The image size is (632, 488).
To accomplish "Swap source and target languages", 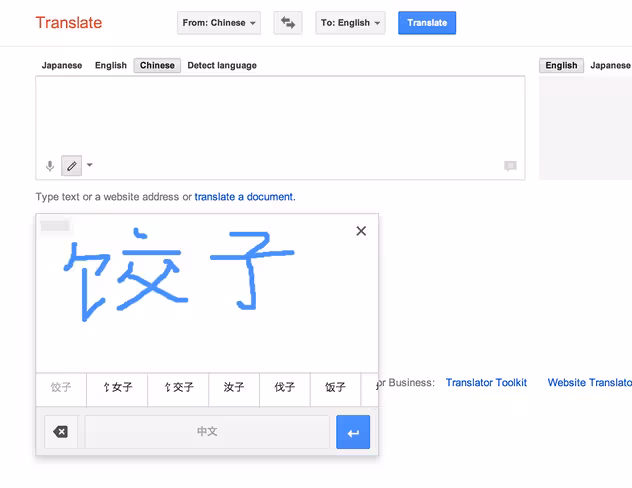I will tap(288, 23).
